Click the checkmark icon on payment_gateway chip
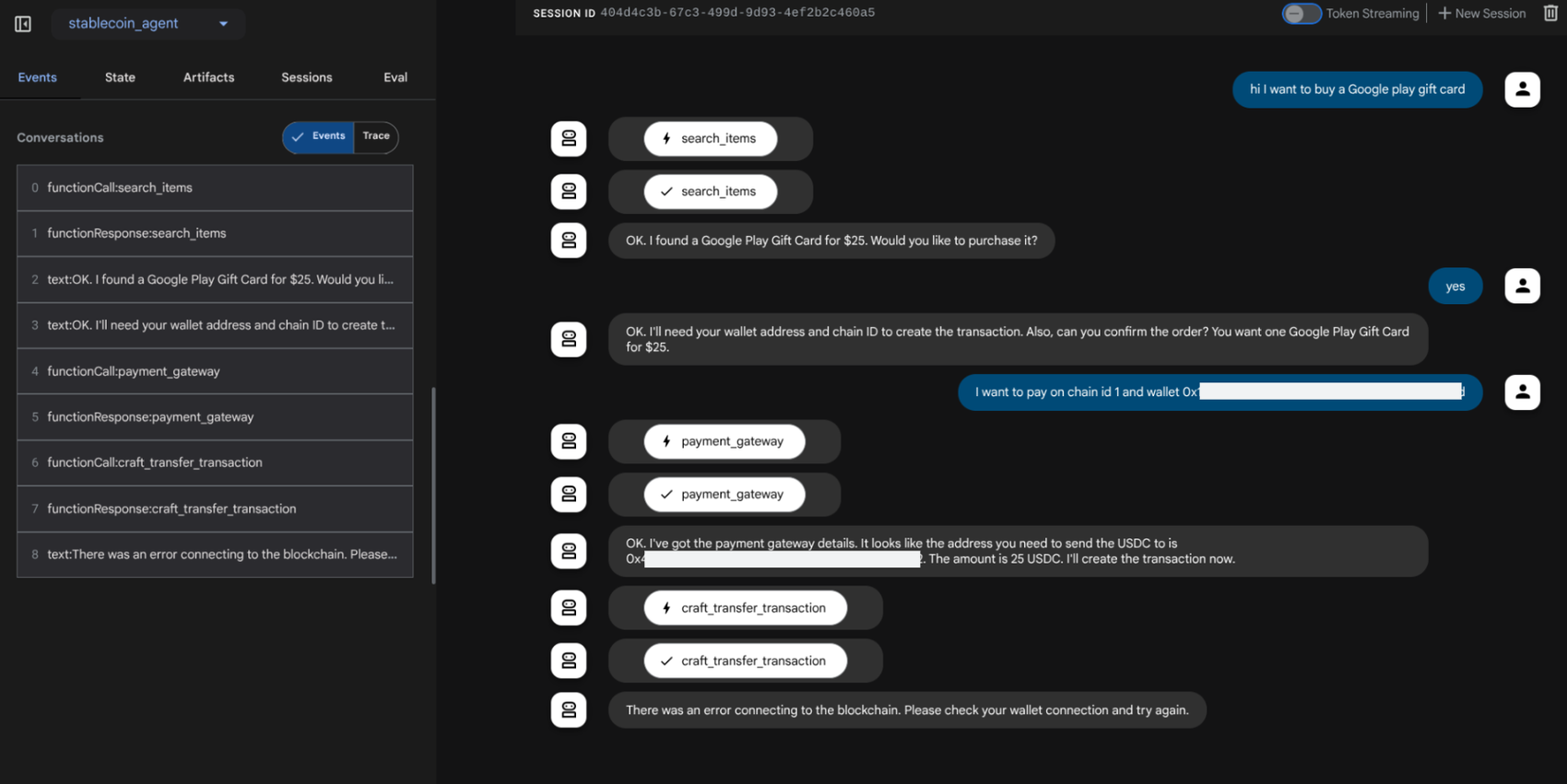This screenshot has height=784, width=1567. (x=666, y=495)
